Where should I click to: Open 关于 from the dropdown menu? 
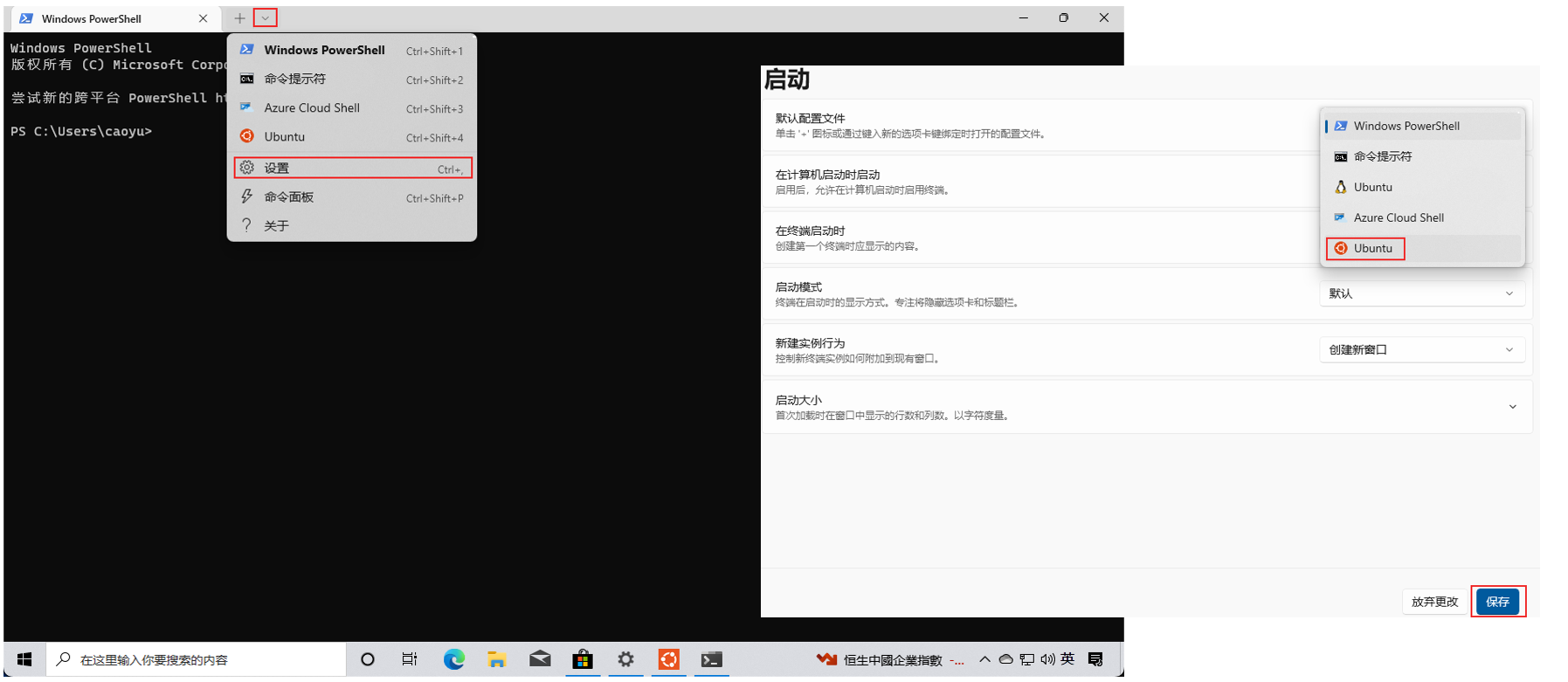(x=352, y=225)
